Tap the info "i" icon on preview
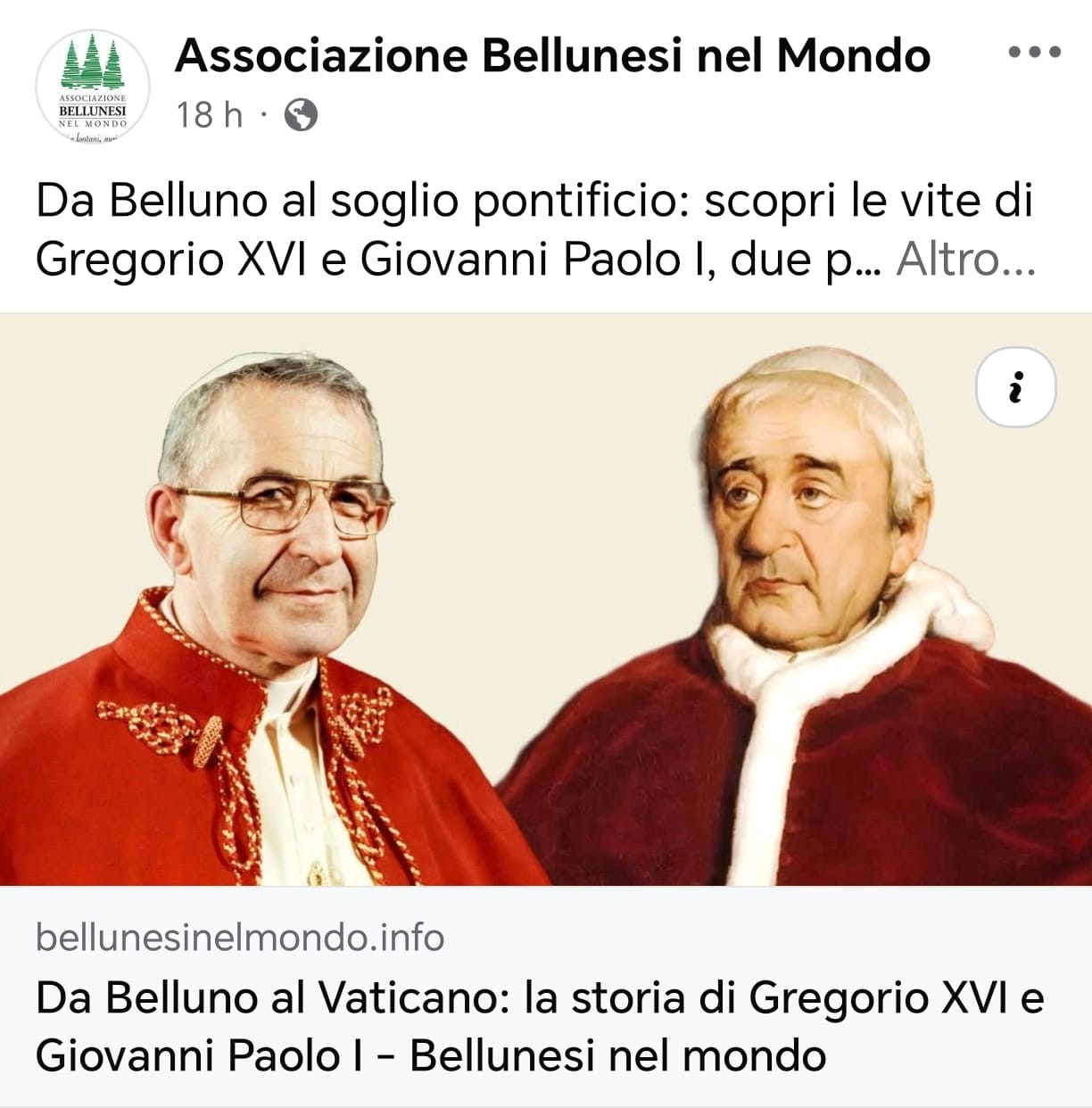The width and height of the screenshot is (1092, 1108). pyautogui.click(x=1016, y=387)
